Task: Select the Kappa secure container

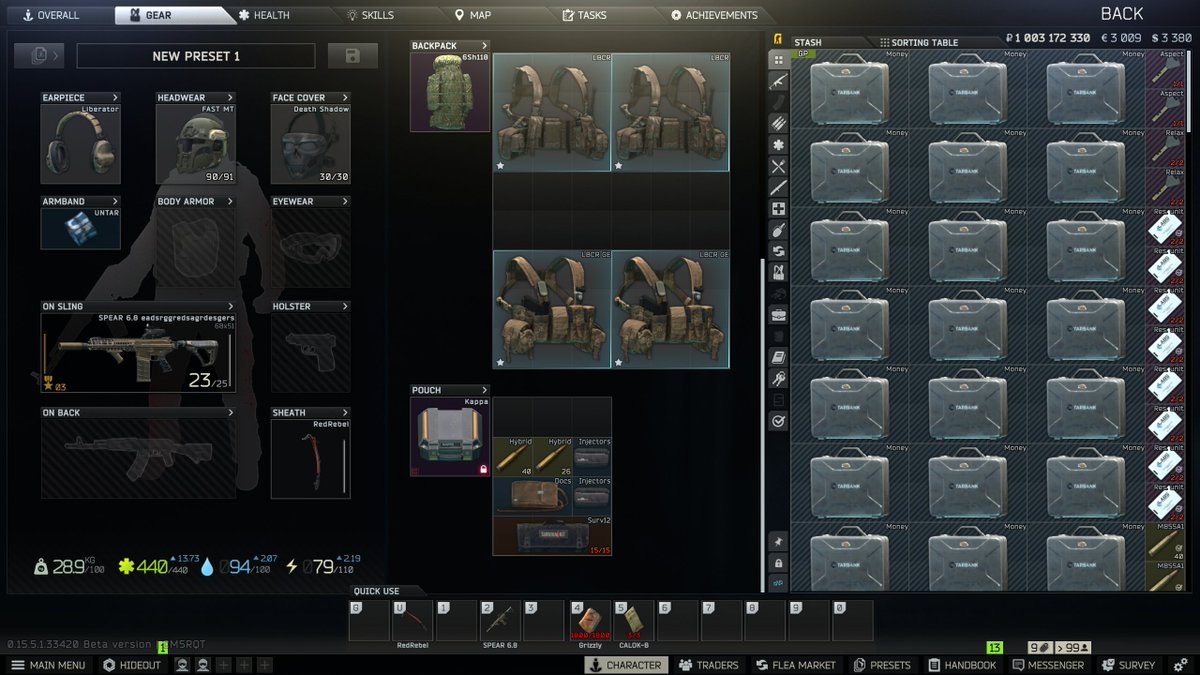Action: [x=450, y=436]
